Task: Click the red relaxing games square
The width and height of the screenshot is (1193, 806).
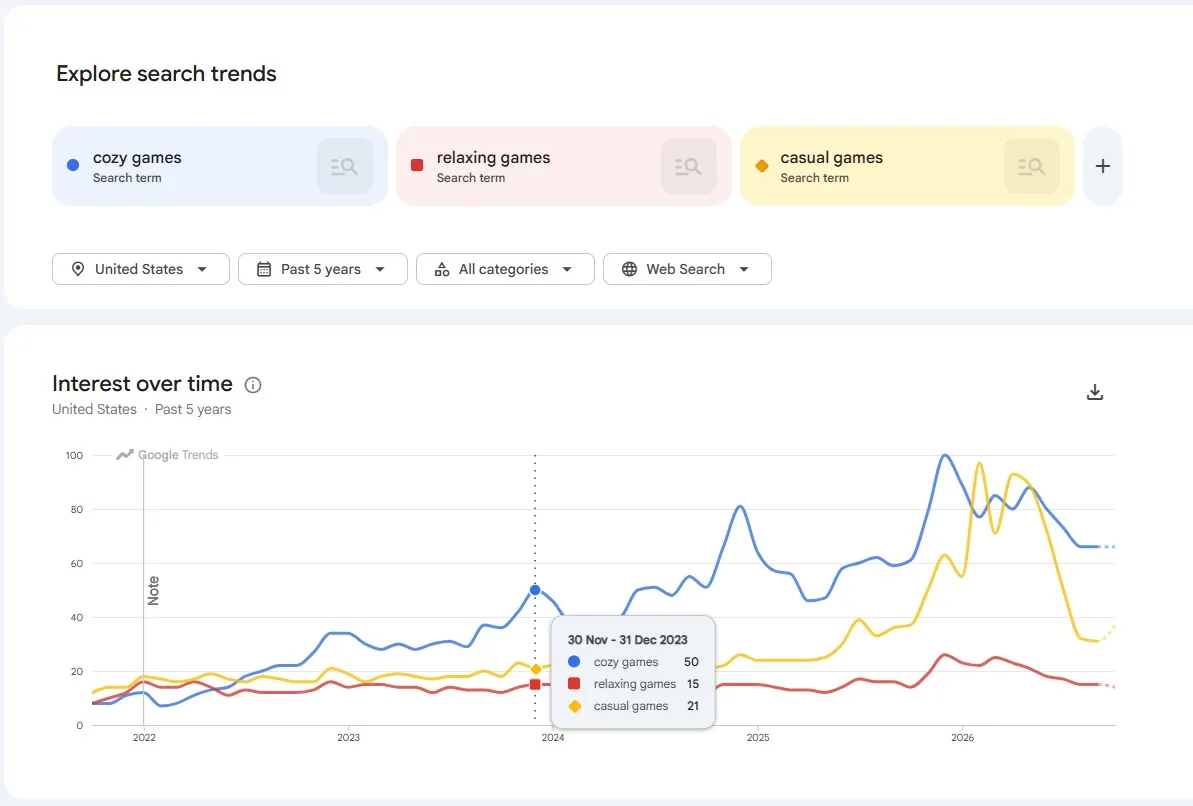Action: point(417,165)
